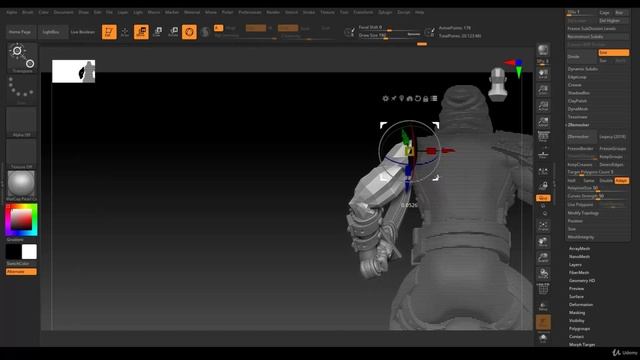Screen dimensions: 640x360
Task: Open the Texture Off selector
Action: tap(21, 154)
